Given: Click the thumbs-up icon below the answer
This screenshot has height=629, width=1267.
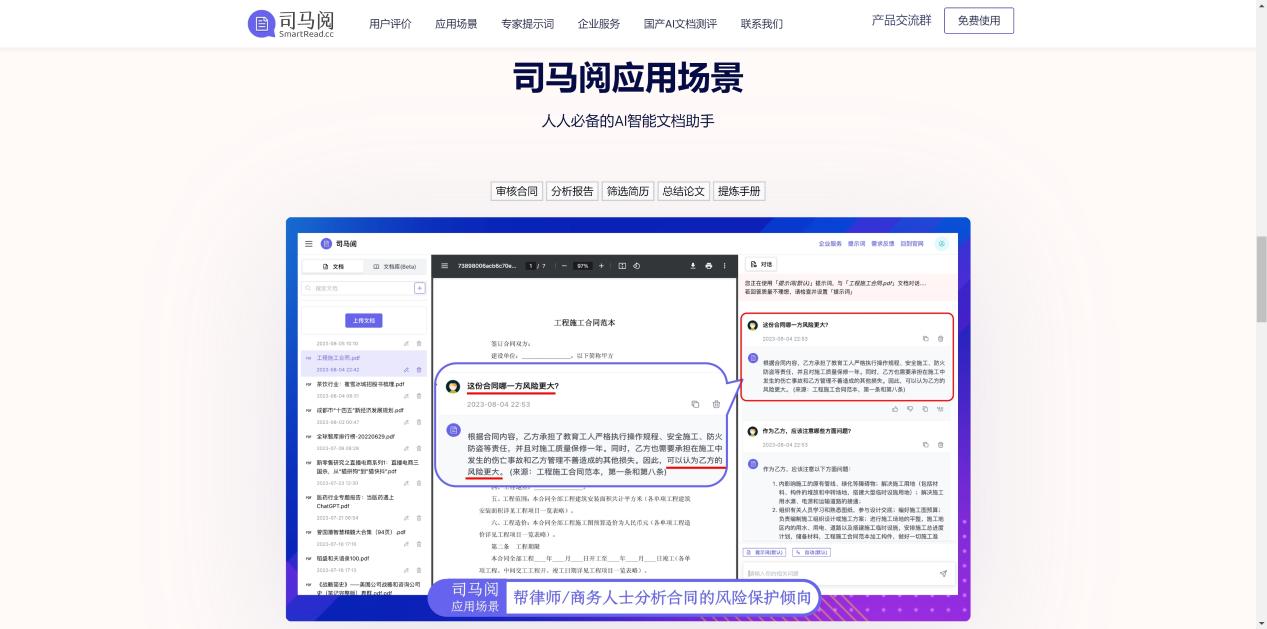Looking at the screenshot, I should [x=895, y=408].
